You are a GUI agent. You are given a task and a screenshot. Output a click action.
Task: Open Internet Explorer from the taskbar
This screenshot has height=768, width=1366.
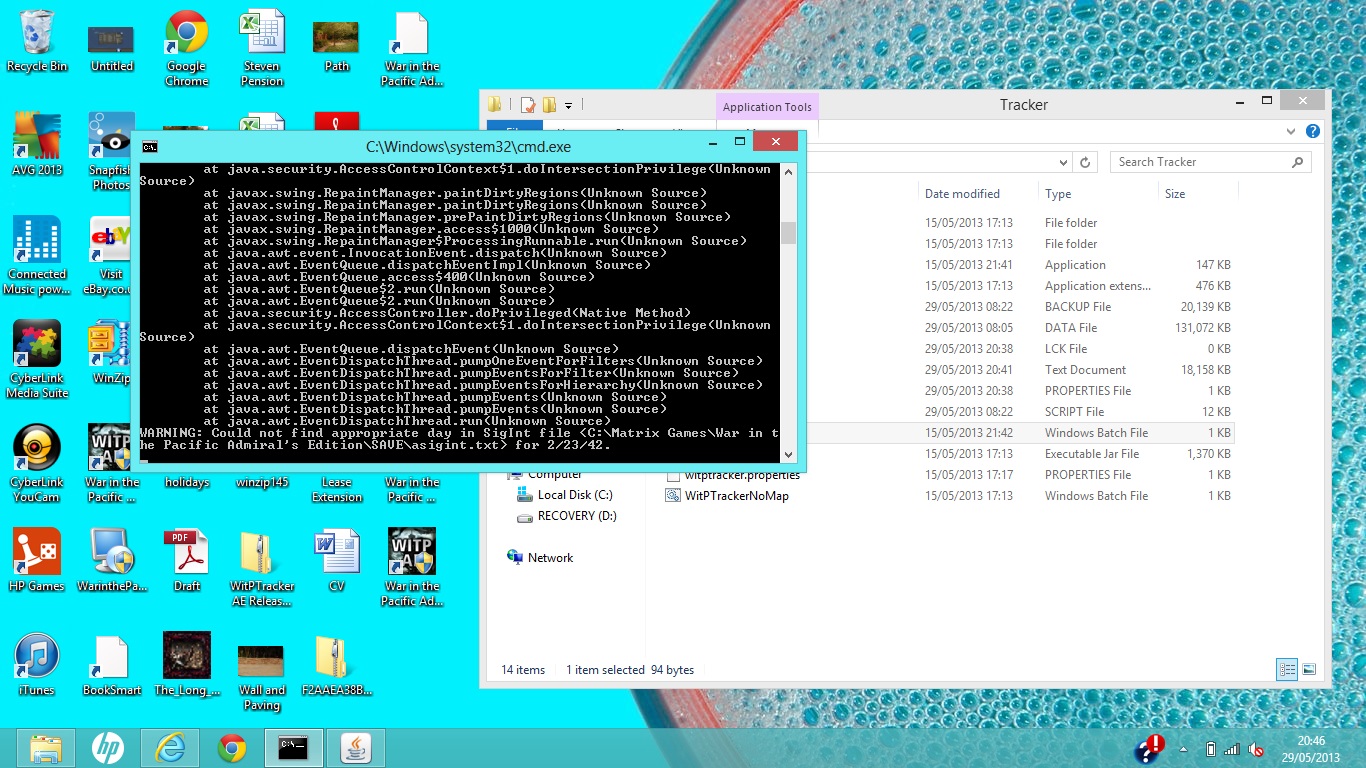point(170,748)
